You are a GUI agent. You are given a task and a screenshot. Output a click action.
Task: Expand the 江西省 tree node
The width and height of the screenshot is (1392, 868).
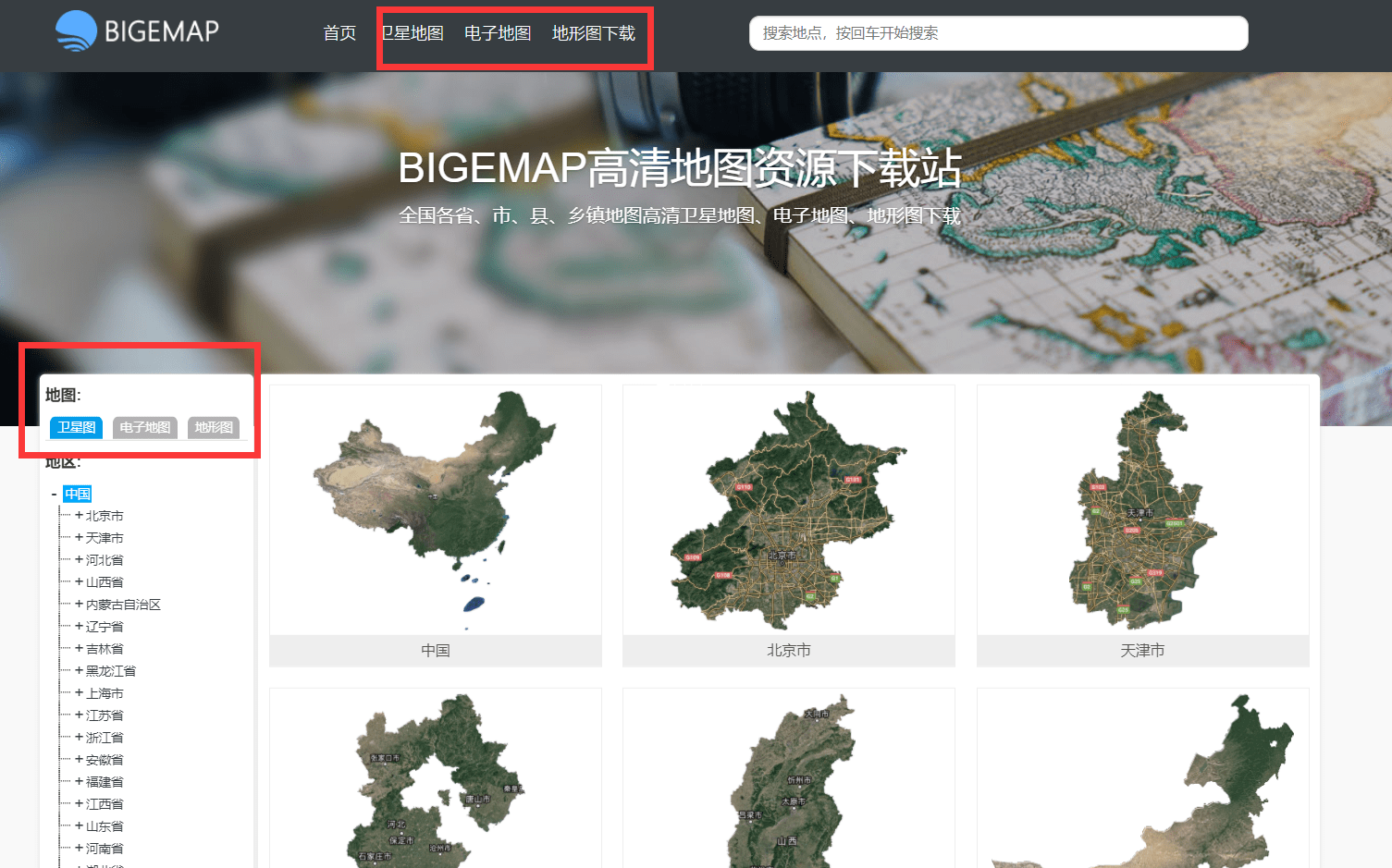coord(79,803)
